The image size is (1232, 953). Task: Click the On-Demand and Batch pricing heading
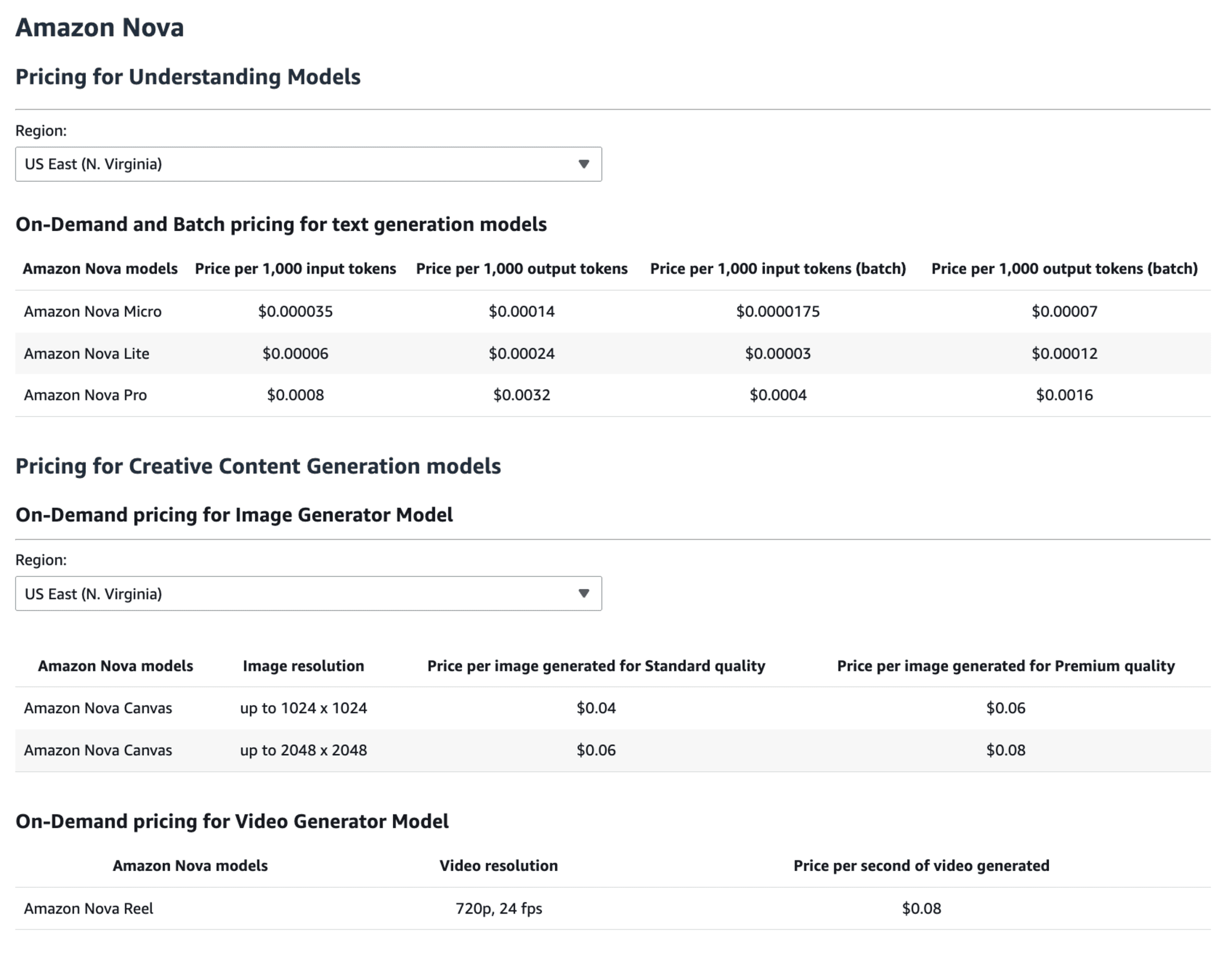[281, 224]
